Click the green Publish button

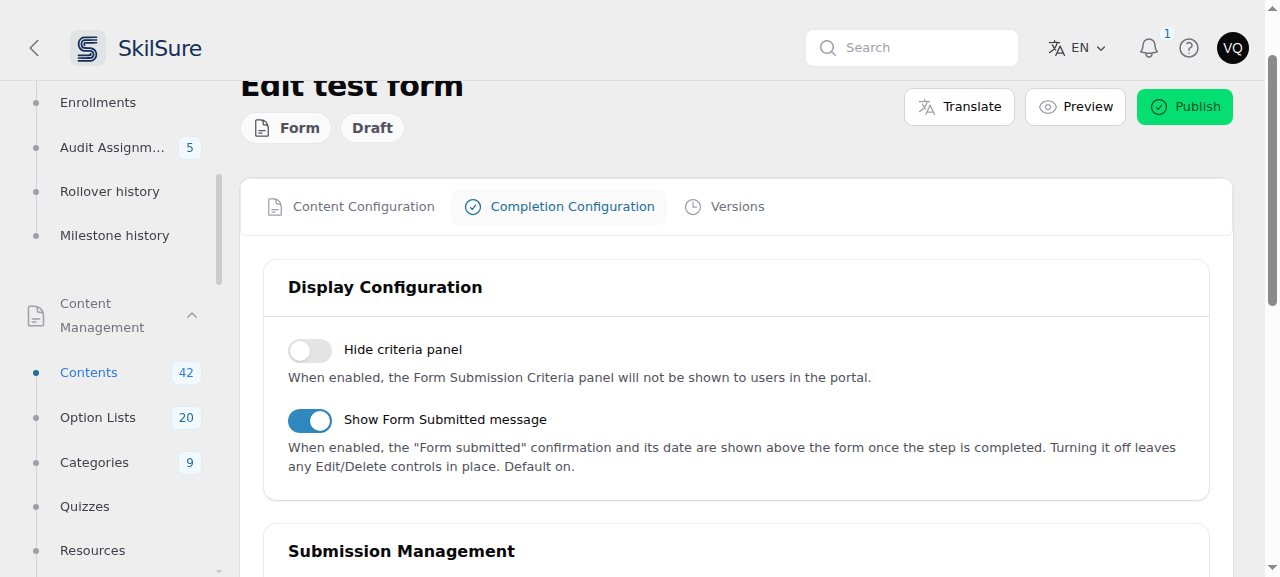pos(1185,107)
